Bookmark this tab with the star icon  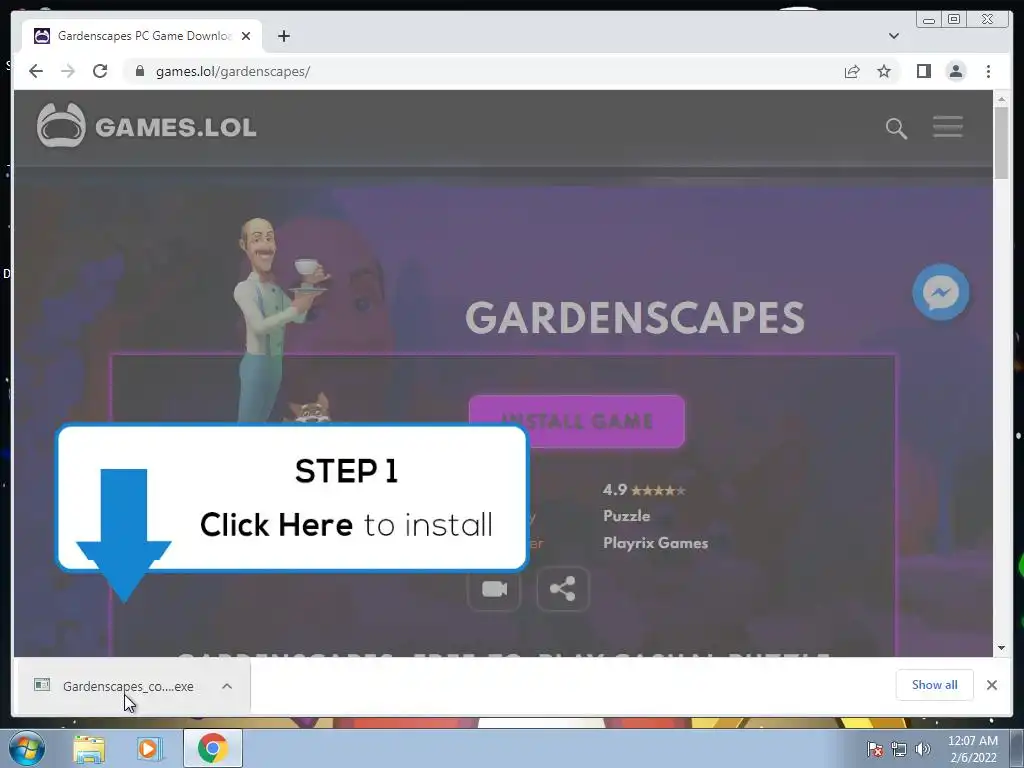(884, 71)
